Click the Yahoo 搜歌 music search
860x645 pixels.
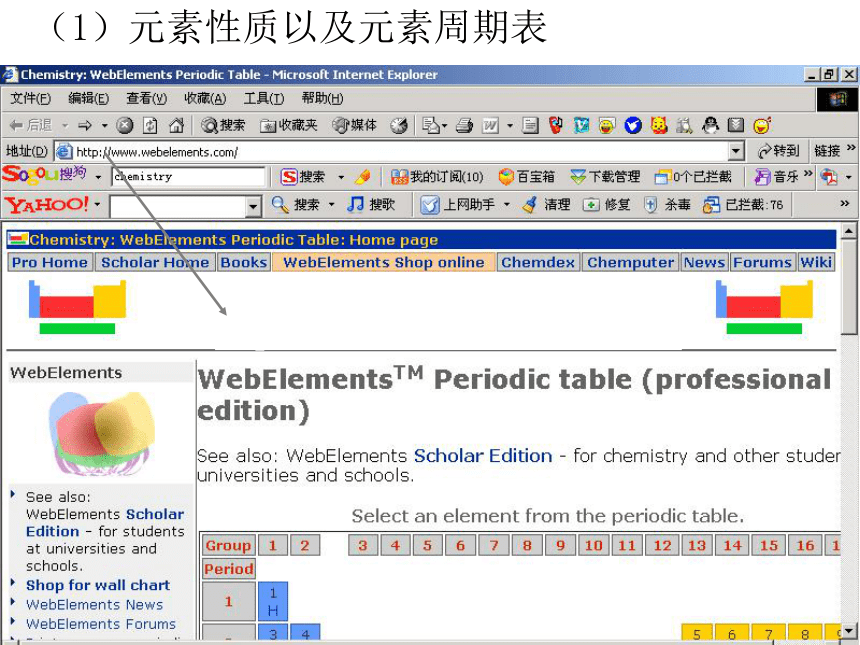pos(371,205)
